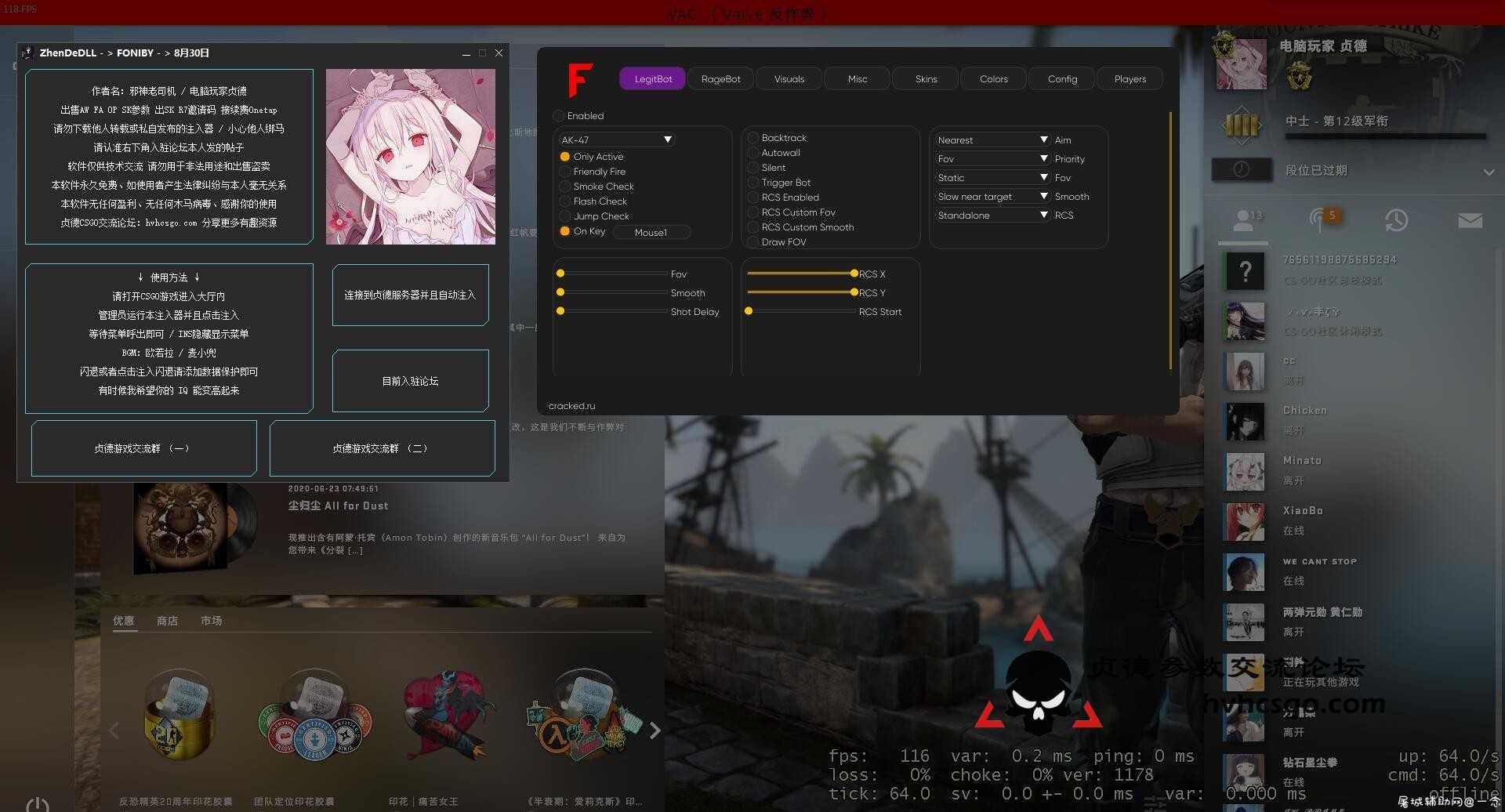Click the 目前入驻论坛 button

(x=411, y=381)
